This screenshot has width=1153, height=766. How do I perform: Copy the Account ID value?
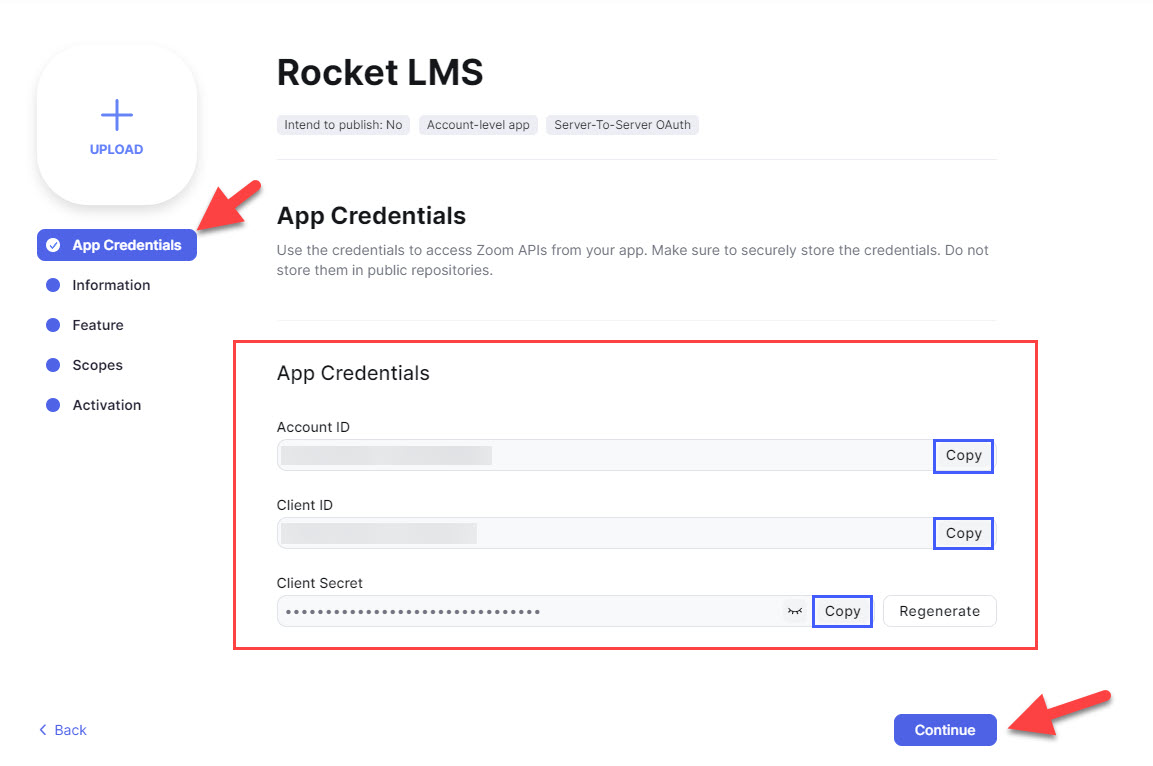point(963,455)
